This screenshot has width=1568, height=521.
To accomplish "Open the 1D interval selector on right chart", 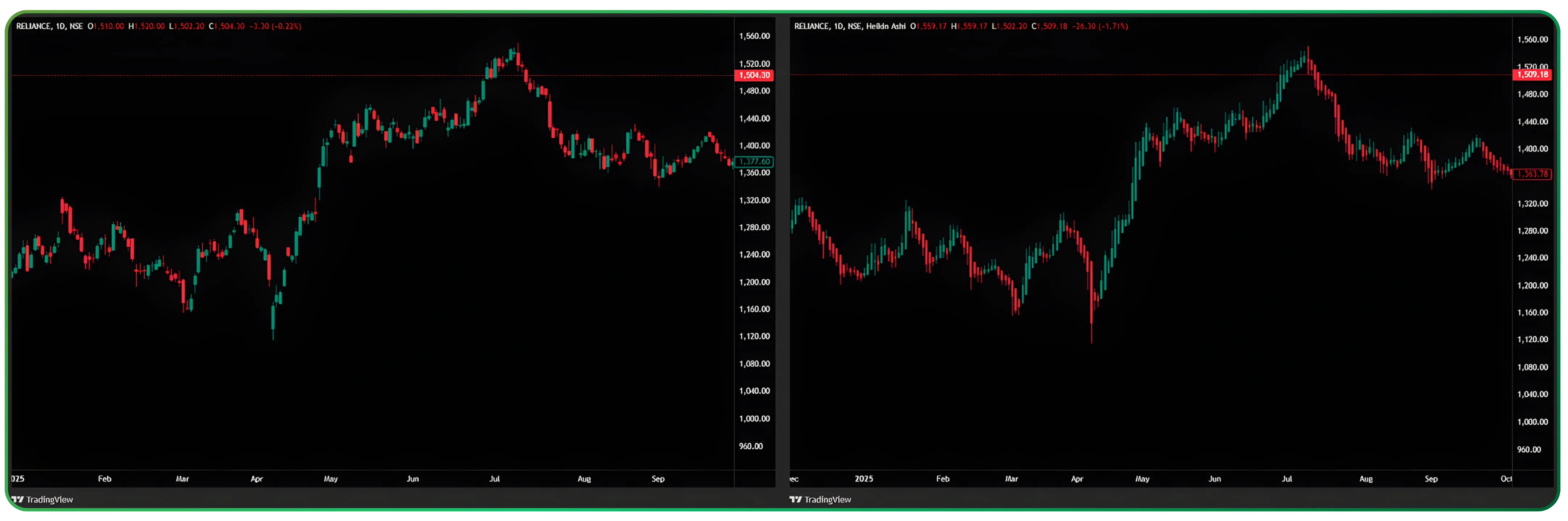I will (x=839, y=26).
